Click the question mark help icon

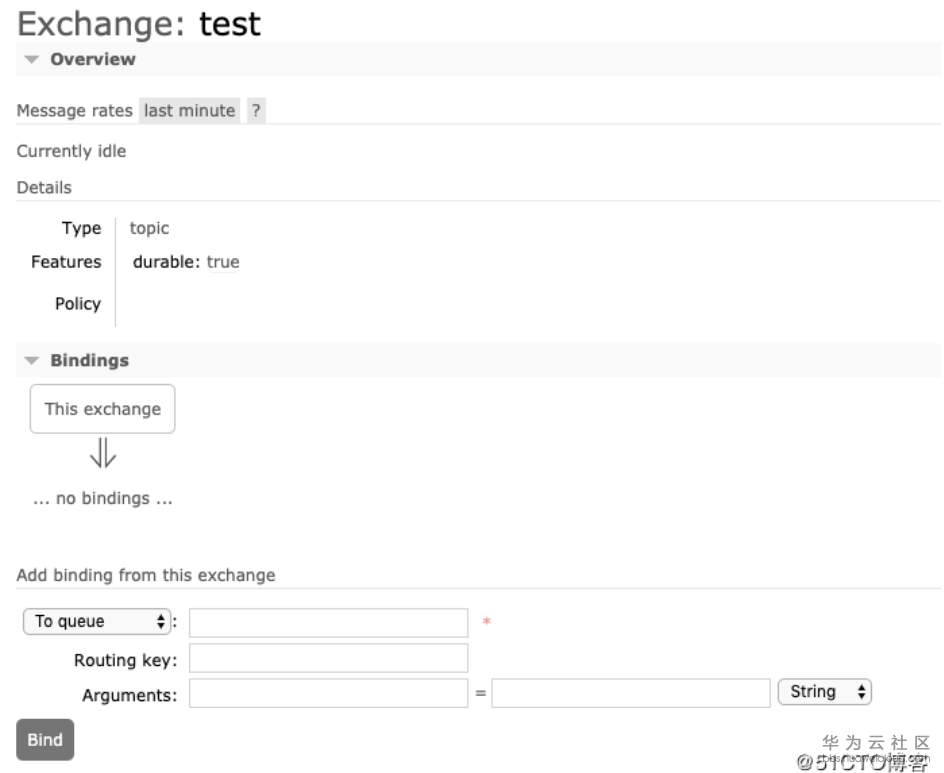(x=256, y=111)
